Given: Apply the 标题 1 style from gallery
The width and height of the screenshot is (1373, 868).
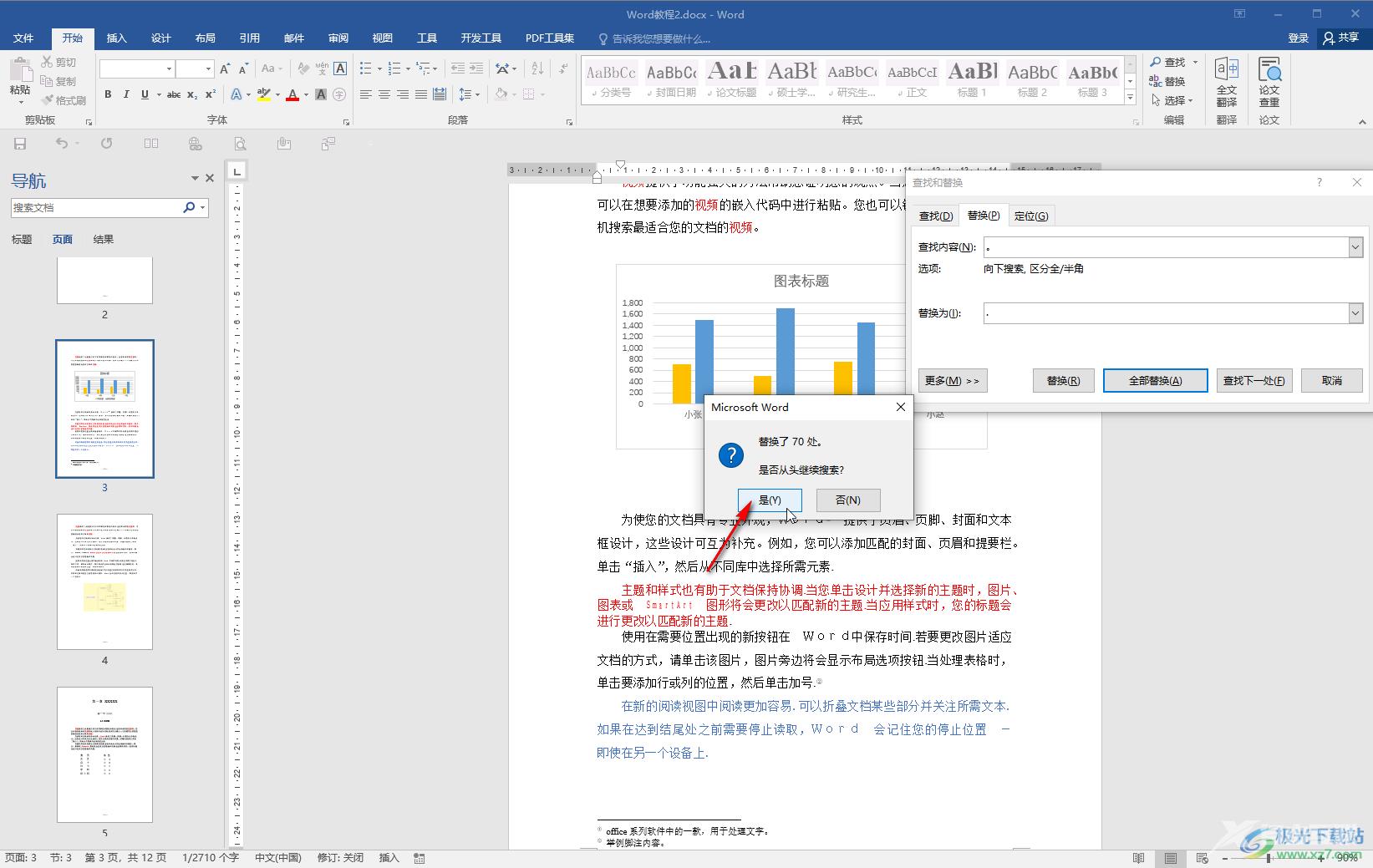Looking at the screenshot, I should 972,80.
